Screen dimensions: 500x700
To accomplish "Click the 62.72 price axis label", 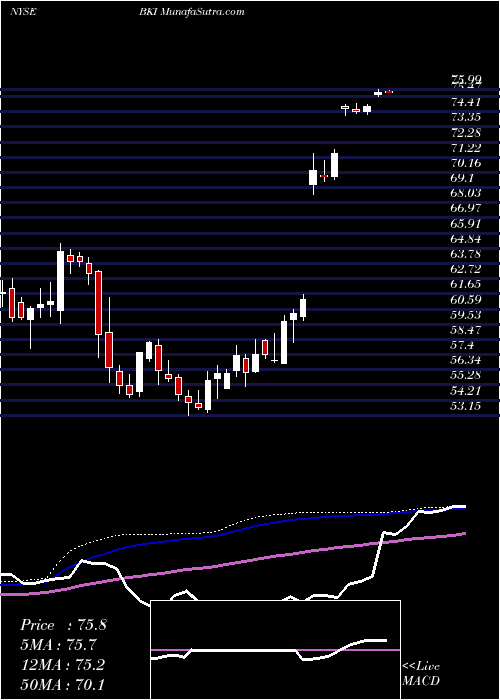I will [466, 269].
